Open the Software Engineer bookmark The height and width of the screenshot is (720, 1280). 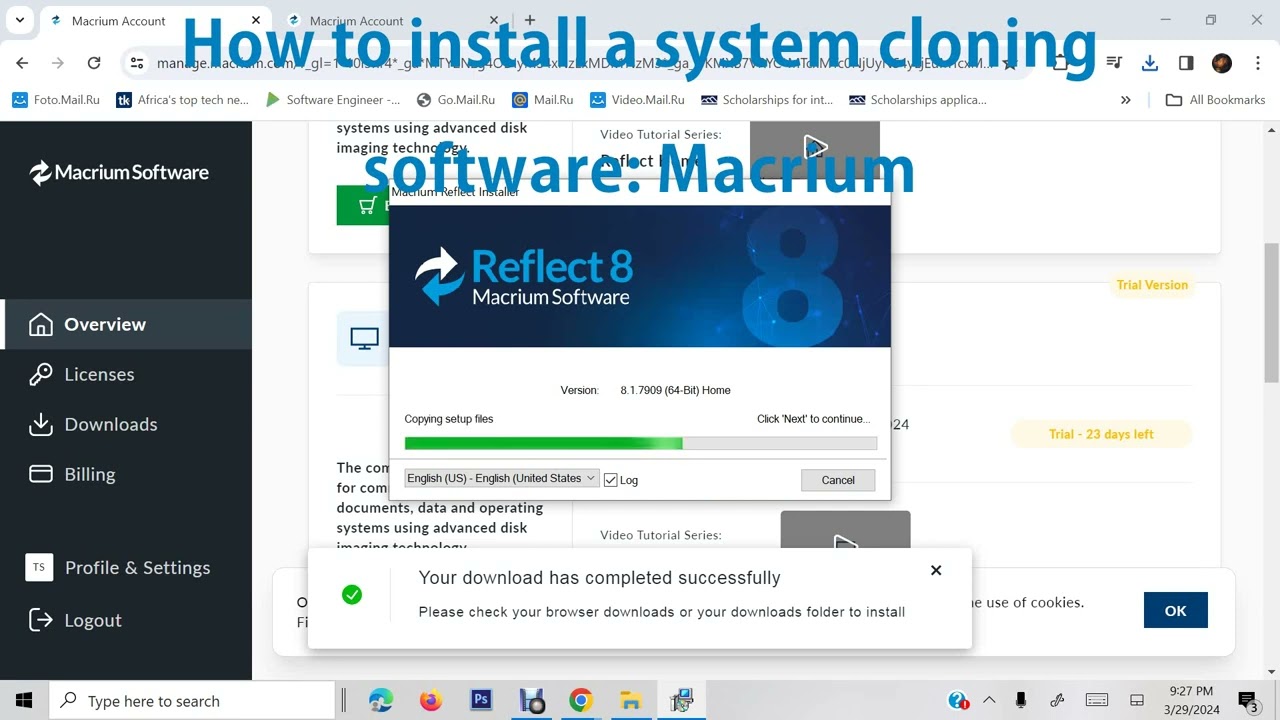pyautogui.click(x=333, y=100)
